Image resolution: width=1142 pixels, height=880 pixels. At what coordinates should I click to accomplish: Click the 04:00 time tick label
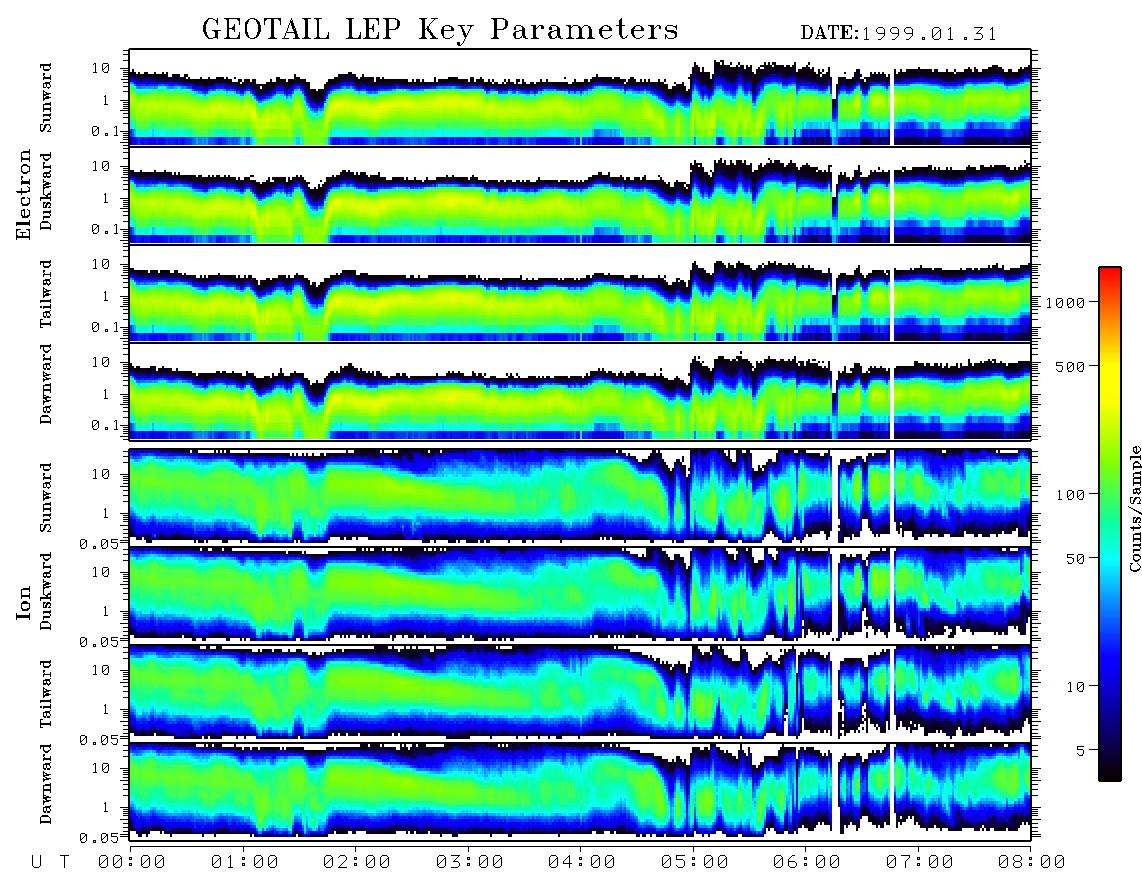(581, 862)
